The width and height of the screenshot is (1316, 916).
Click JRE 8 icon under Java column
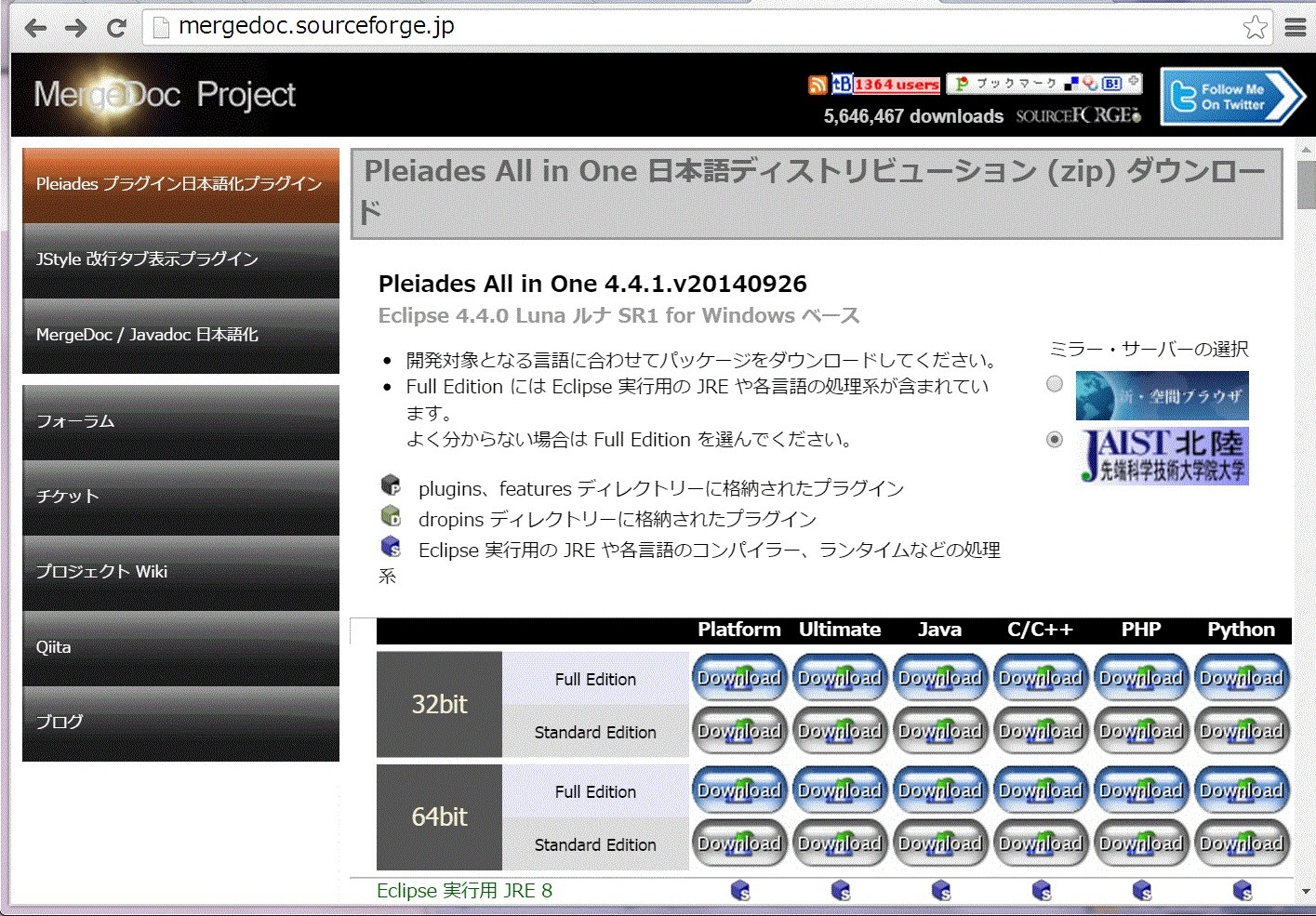click(941, 891)
